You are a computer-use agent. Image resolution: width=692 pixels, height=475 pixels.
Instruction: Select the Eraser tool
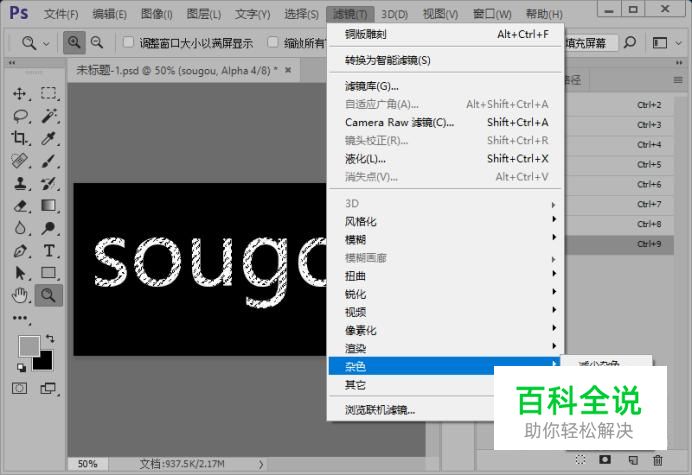19,206
